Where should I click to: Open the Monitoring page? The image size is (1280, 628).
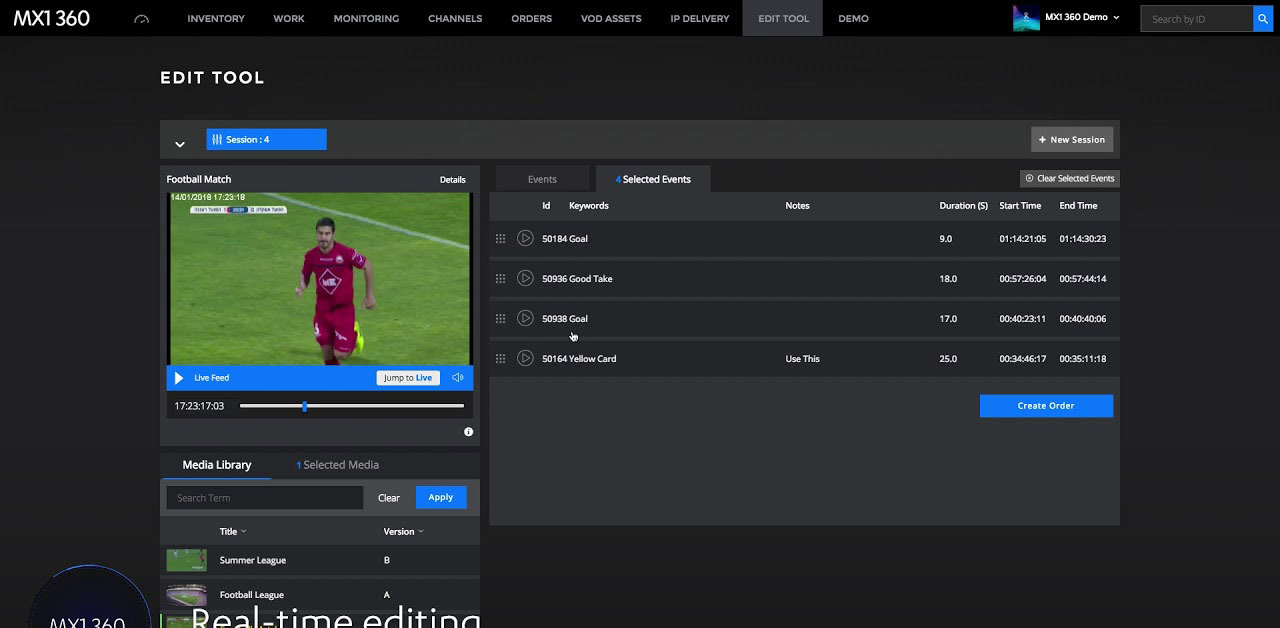pyautogui.click(x=366, y=18)
